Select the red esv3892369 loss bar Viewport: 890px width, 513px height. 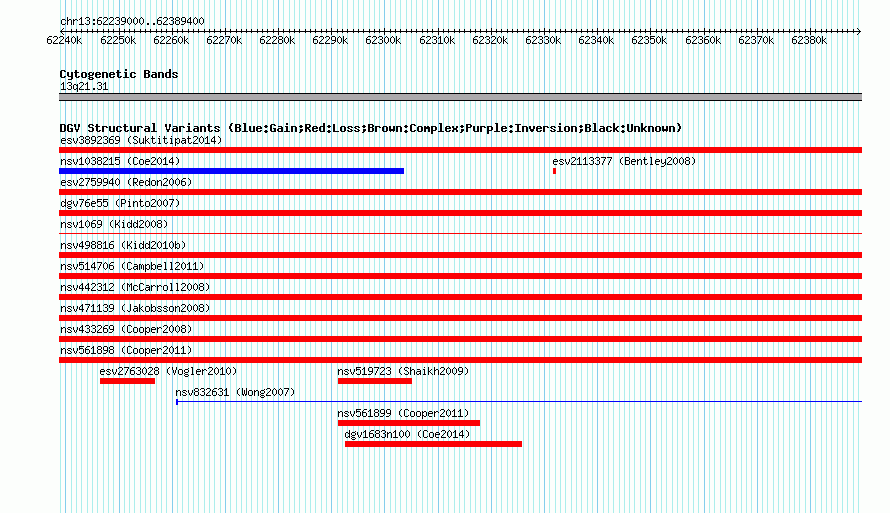click(460, 150)
